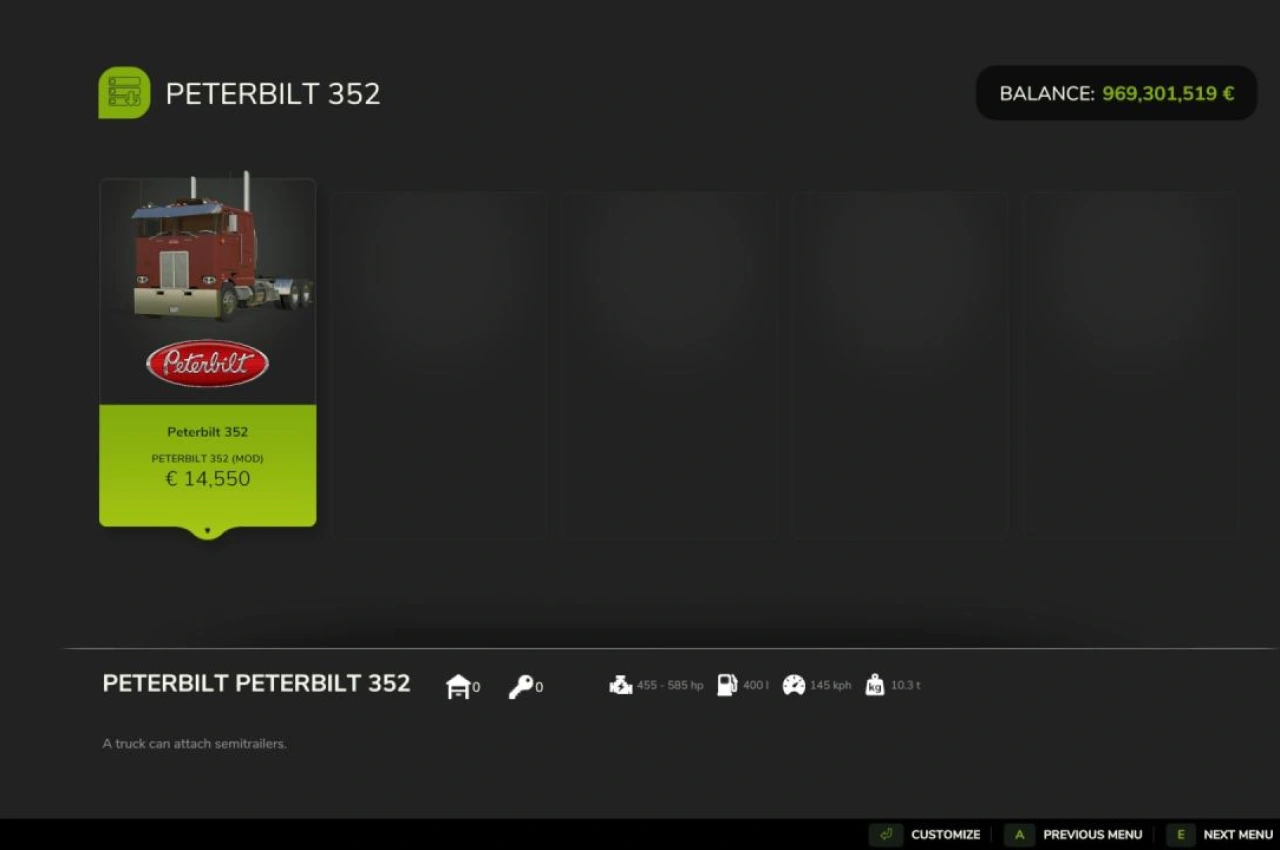
Task: Click the fuel tank capacity icon
Action: pyautogui.click(x=727, y=685)
